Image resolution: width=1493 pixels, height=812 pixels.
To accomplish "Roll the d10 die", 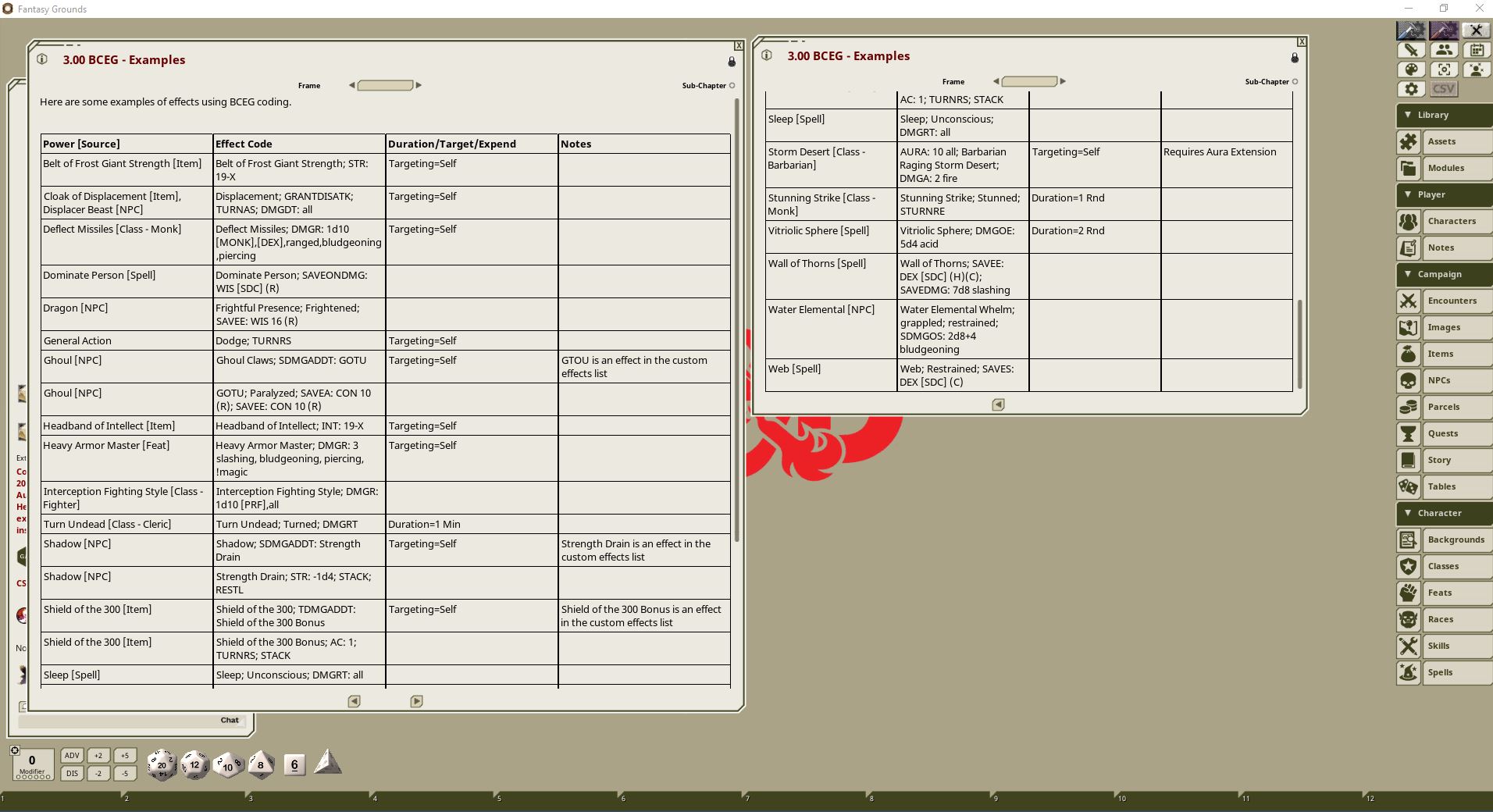I will click(228, 766).
